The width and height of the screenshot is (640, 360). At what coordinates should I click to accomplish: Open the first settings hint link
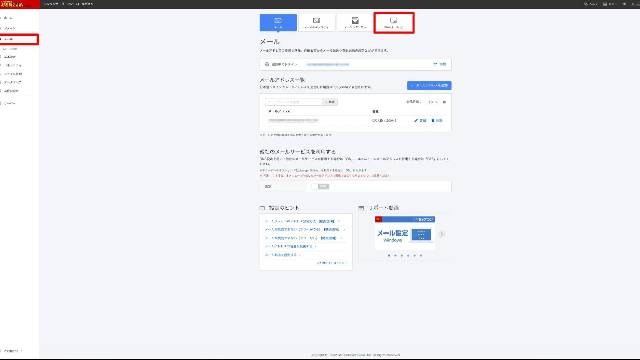click(302, 221)
